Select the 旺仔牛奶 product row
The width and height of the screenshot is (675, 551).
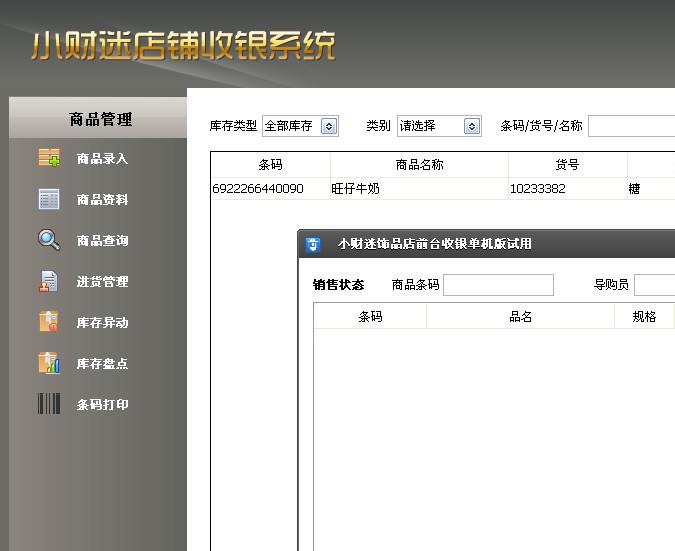click(x=420, y=188)
